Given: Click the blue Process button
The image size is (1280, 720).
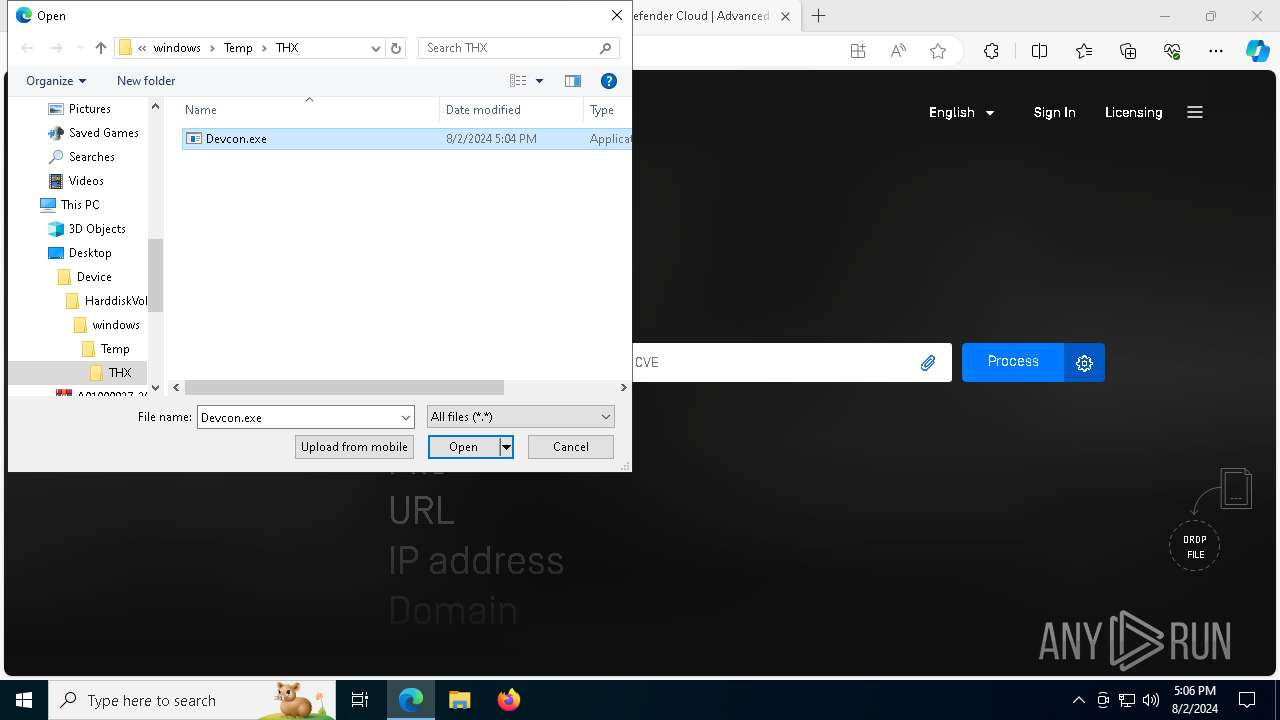Looking at the screenshot, I should pyautogui.click(x=1013, y=362).
